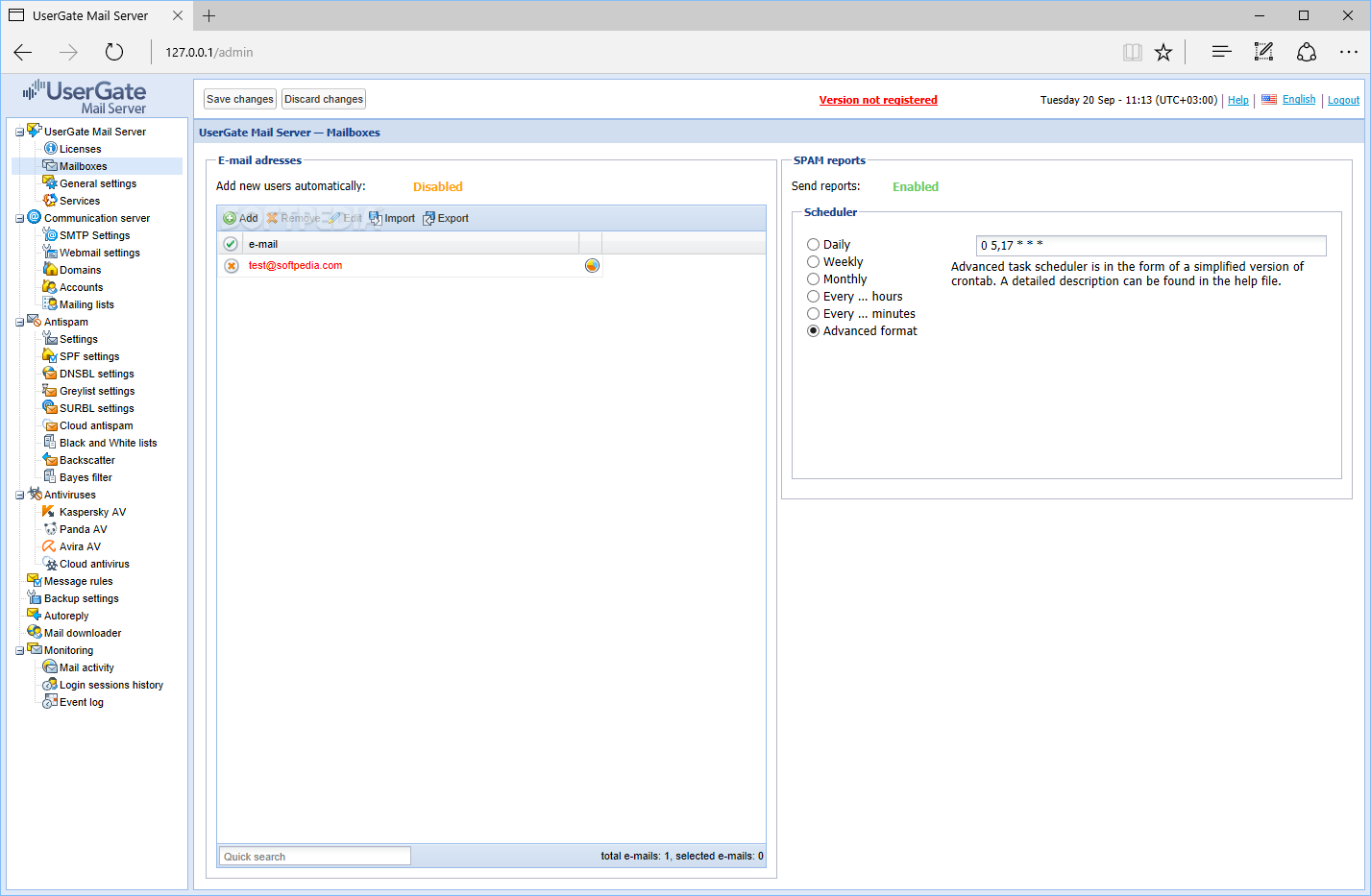The height and width of the screenshot is (896, 1371).
Task: Collapse the Antiviruses tree node
Action: 19,495
